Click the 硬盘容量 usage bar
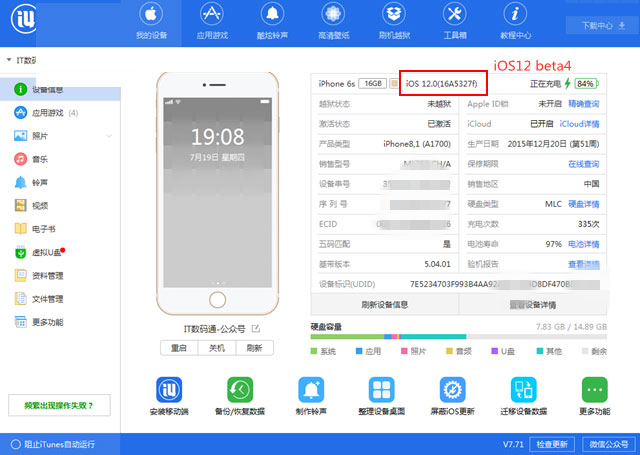 [x=458, y=337]
